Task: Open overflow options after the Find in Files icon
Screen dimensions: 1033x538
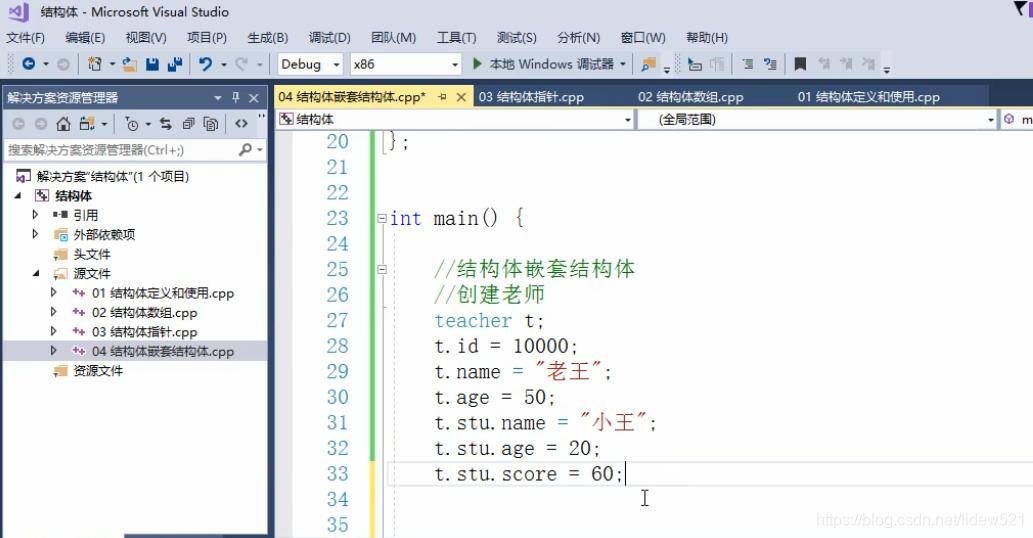Action: click(x=667, y=69)
